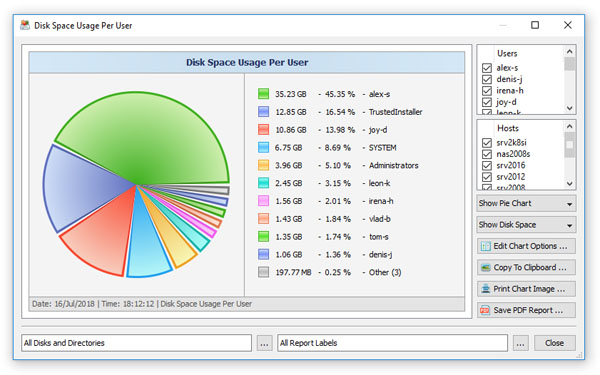Open the Show Disk Space dropdown
Viewport: 600px width, 375px height.
(x=526, y=225)
